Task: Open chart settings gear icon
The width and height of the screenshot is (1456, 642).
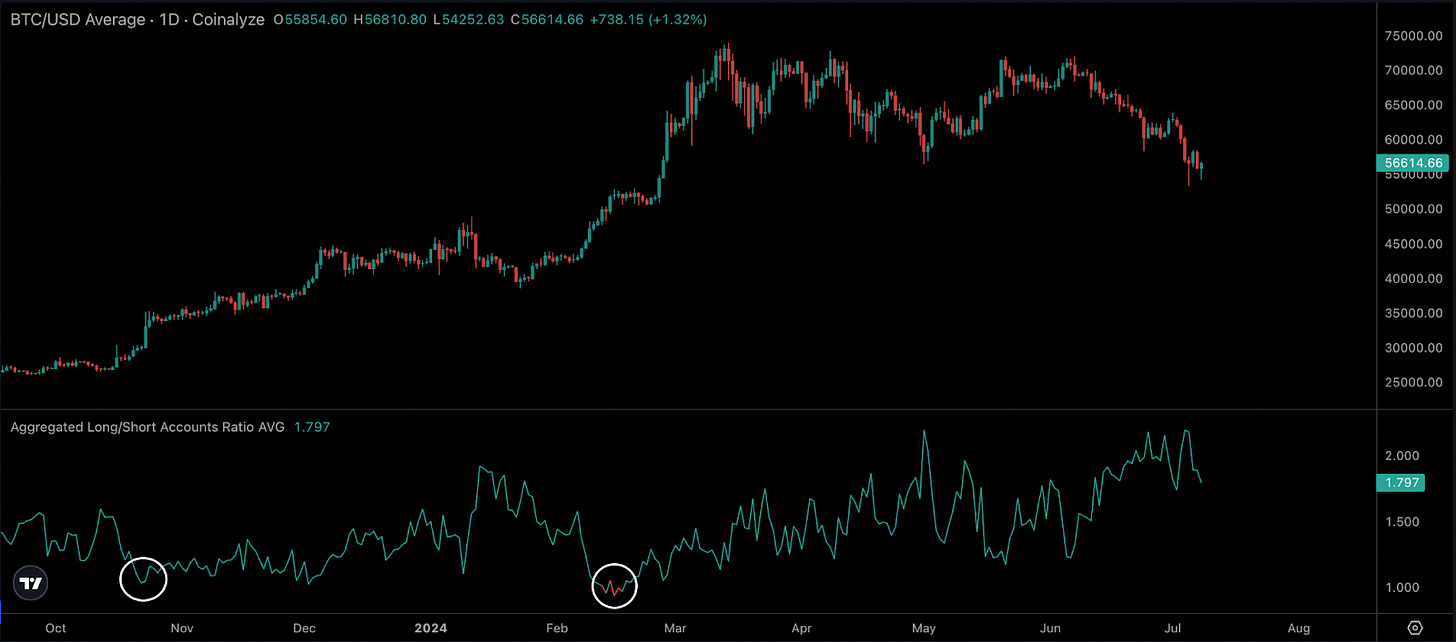Action: point(1415,628)
